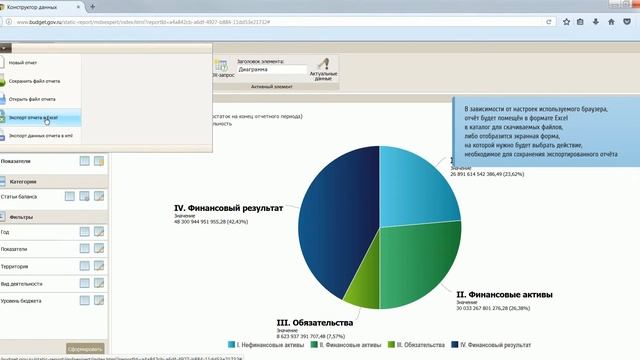Open edit icon in Территория row

pos(99,266)
